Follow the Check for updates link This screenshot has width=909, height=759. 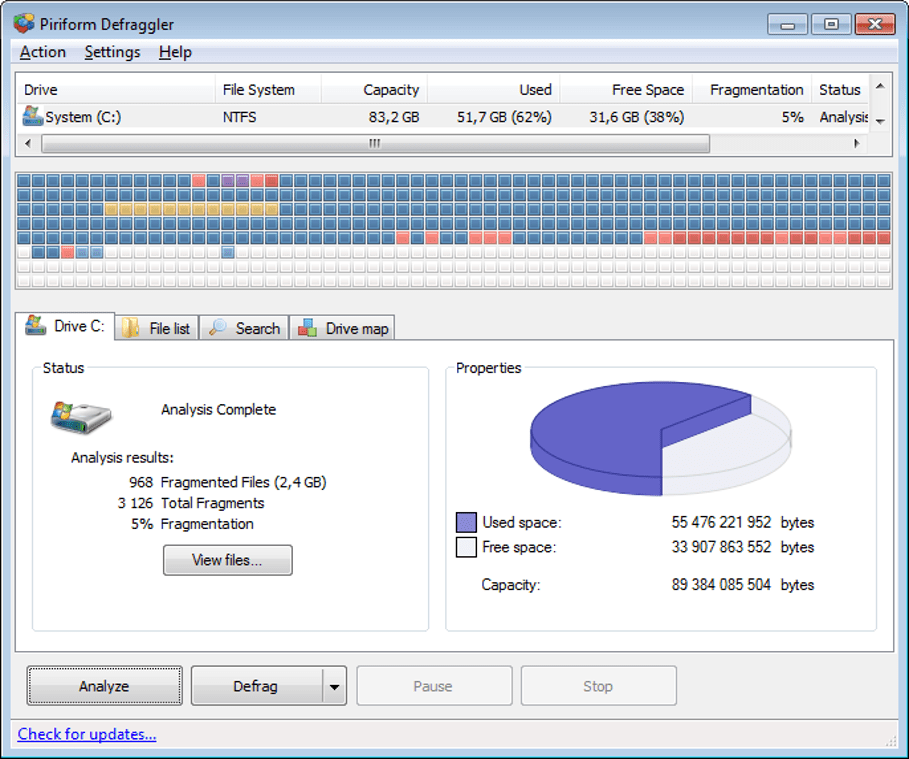click(87, 734)
